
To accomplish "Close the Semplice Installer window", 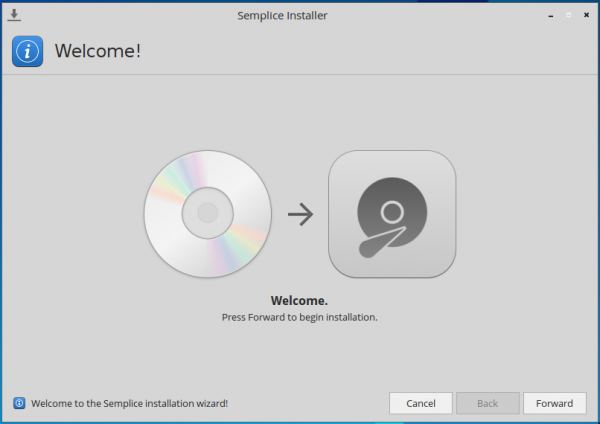I will (586, 15).
